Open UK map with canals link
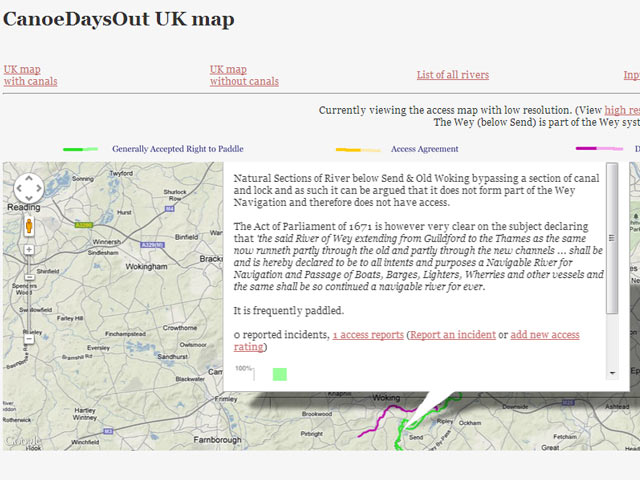The image size is (640, 480). pyautogui.click(x=30, y=75)
